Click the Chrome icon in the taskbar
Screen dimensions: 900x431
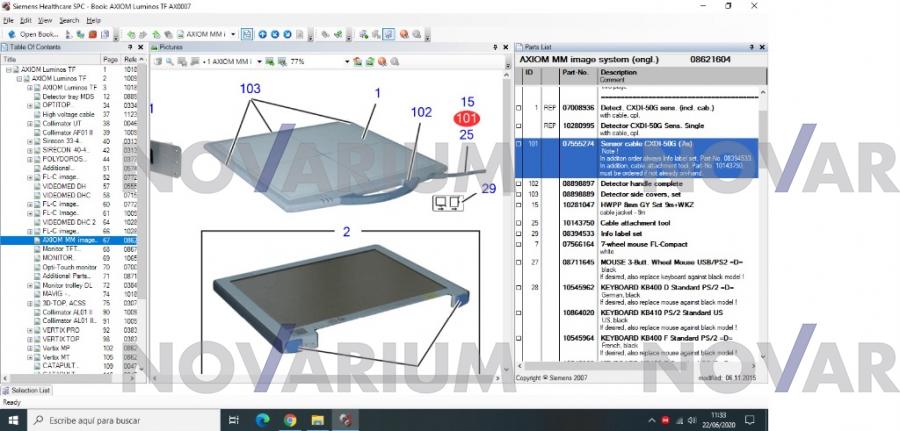(290, 420)
